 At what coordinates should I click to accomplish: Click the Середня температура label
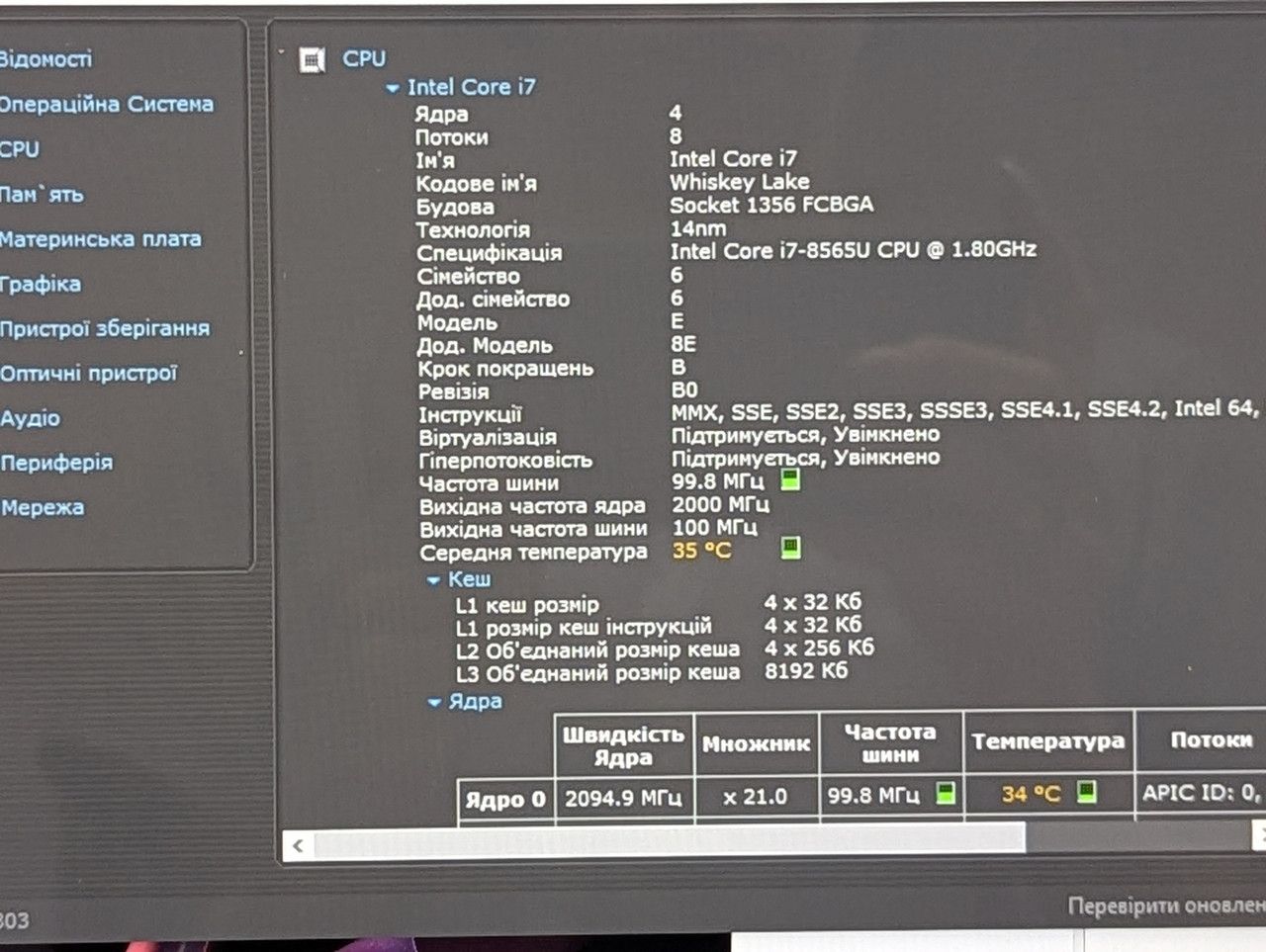coord(533,553)
